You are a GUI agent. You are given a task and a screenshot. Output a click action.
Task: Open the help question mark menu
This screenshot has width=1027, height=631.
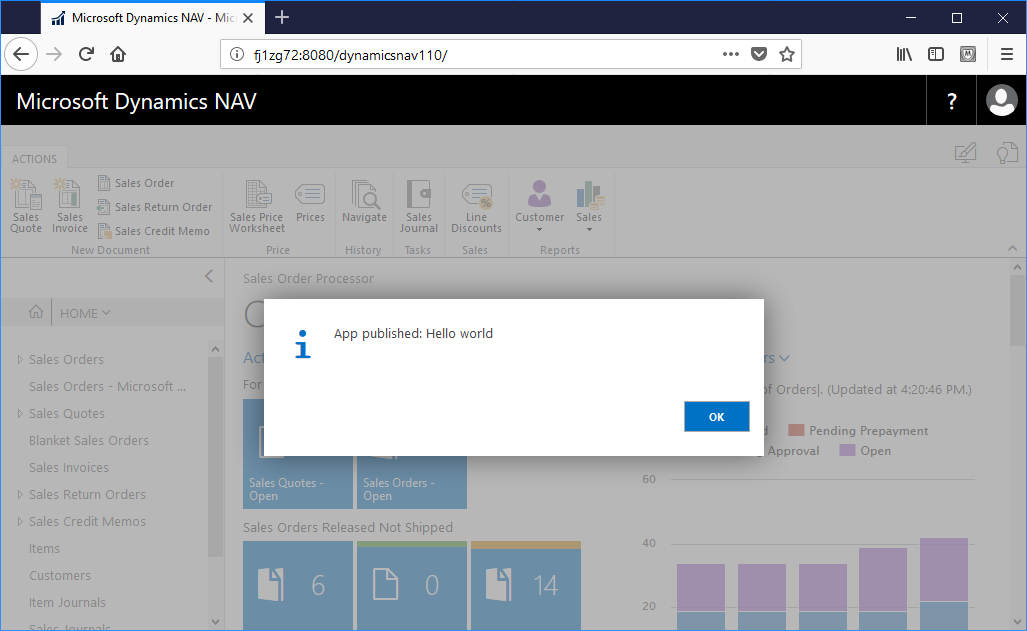tap(952, 101)
